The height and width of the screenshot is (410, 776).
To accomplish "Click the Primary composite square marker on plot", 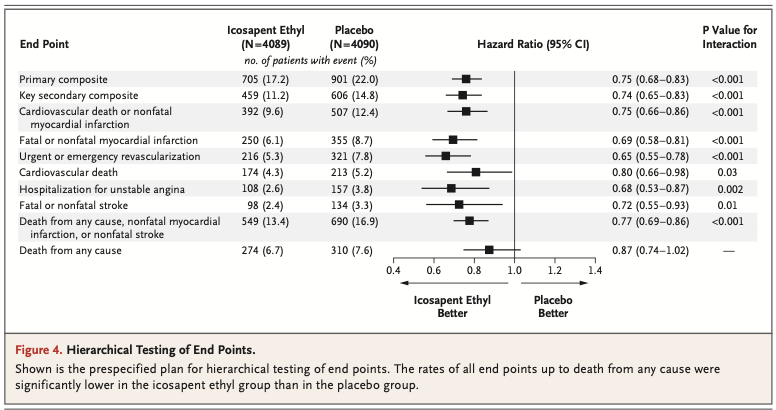I will [466, 78].
